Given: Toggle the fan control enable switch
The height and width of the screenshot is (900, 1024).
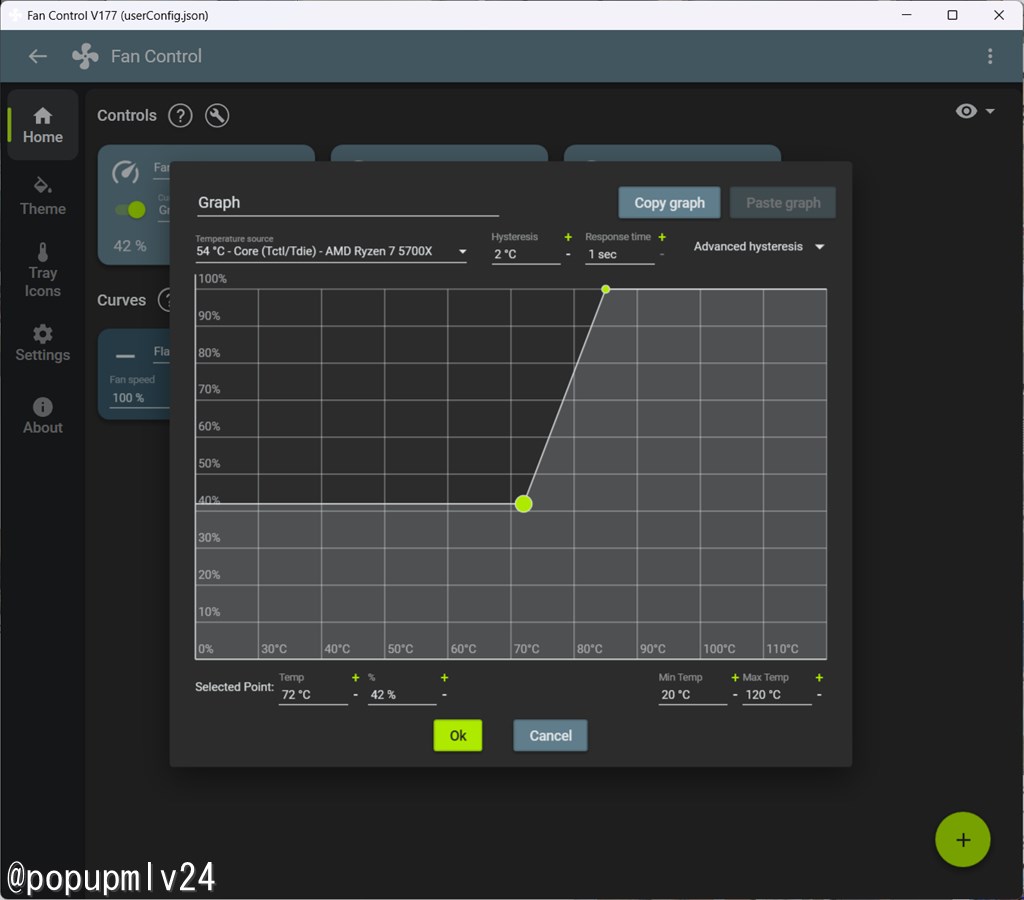Looking at the screenshot, I should pyautogui.click(x=131, y=210).
